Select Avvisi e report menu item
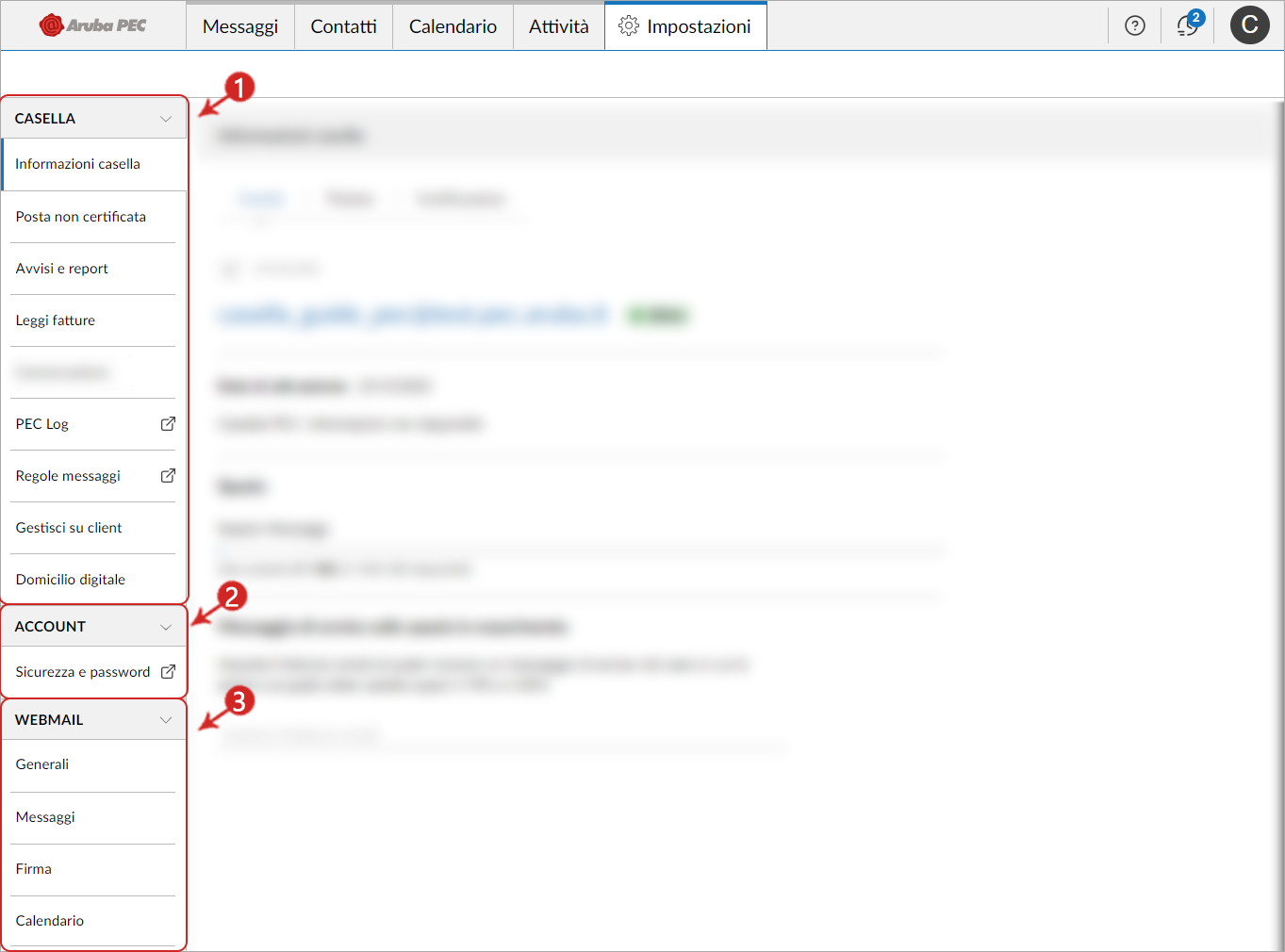 coord(62,269)
